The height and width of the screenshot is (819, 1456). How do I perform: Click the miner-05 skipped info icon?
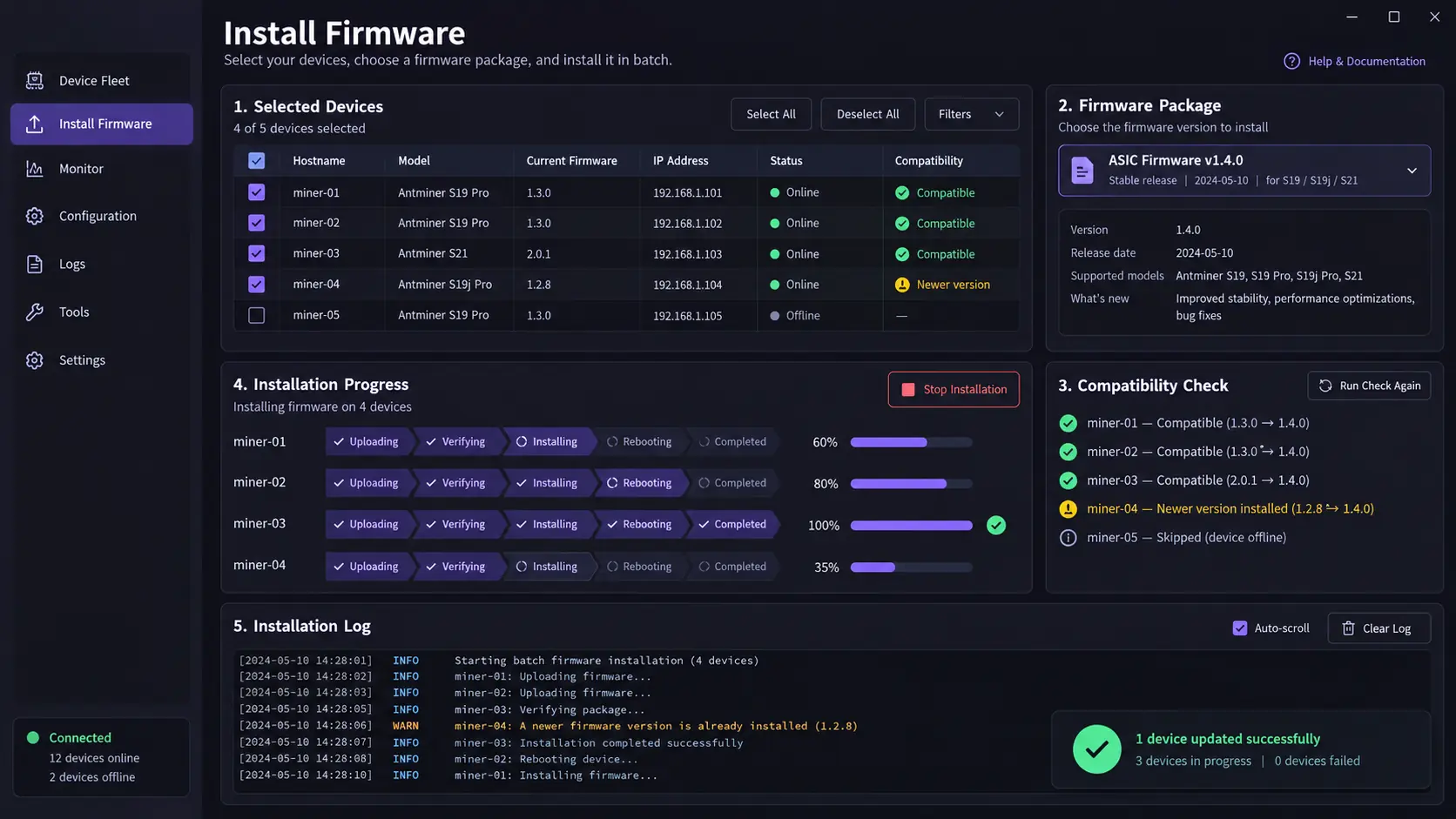pos(1068,538)
